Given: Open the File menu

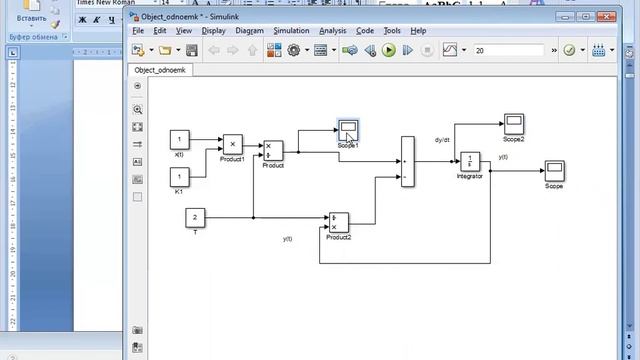Looking at the screenshot, I should click(x=138, y=31).
